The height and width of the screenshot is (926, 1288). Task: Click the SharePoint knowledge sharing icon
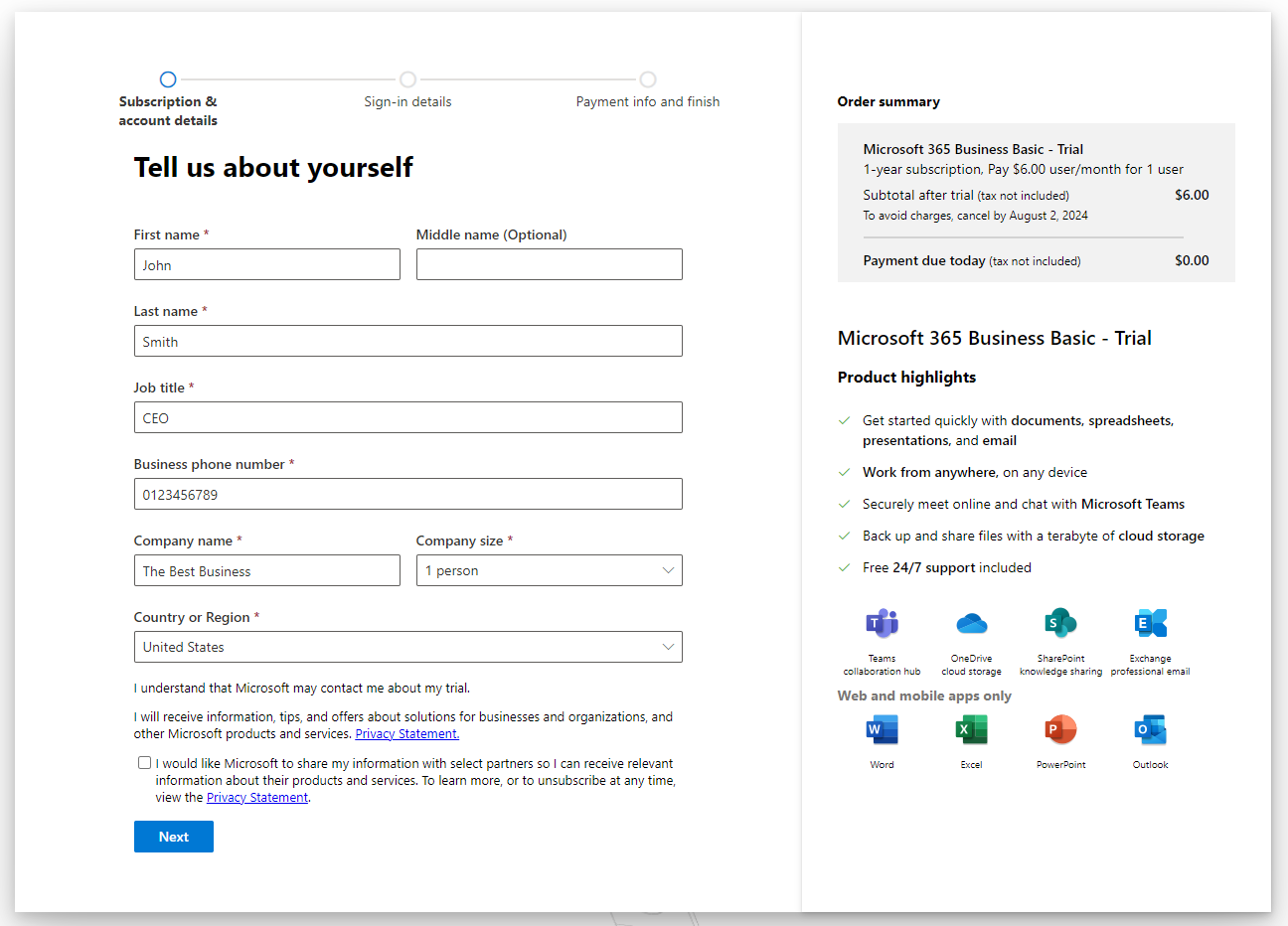click(1060, 623)
